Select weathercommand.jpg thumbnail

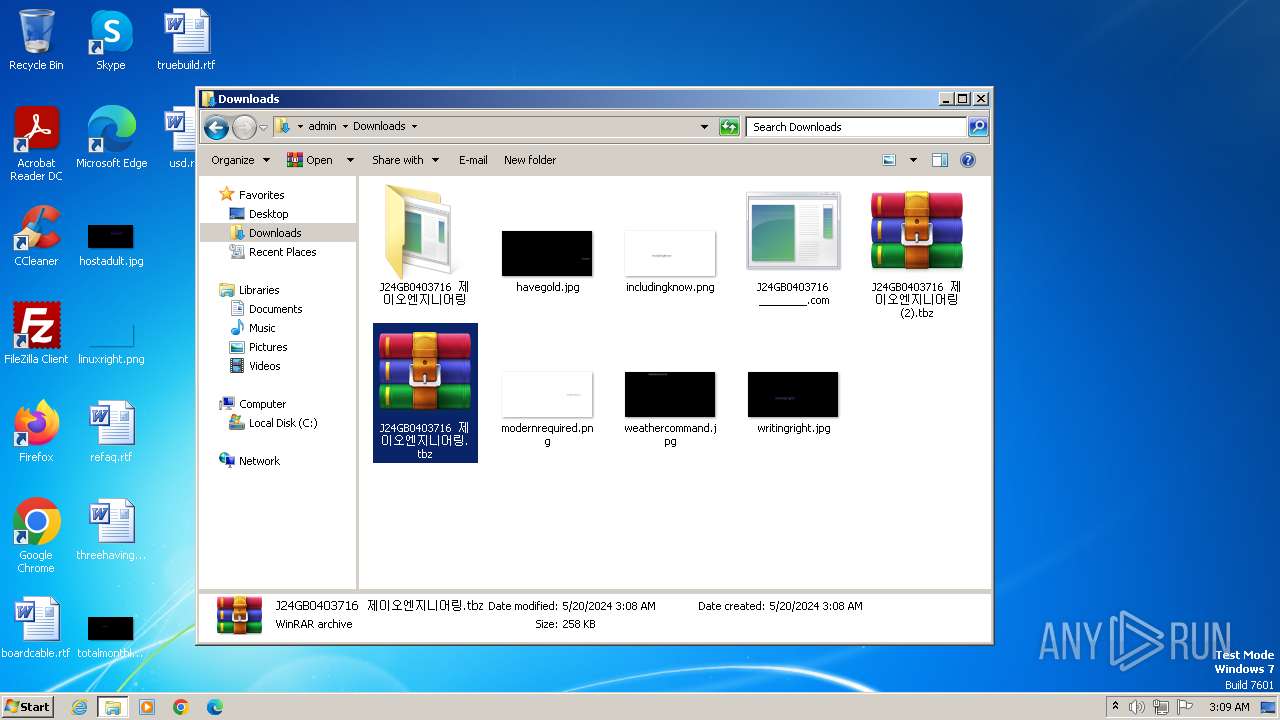pyautogui.click(x=670, y=408)
